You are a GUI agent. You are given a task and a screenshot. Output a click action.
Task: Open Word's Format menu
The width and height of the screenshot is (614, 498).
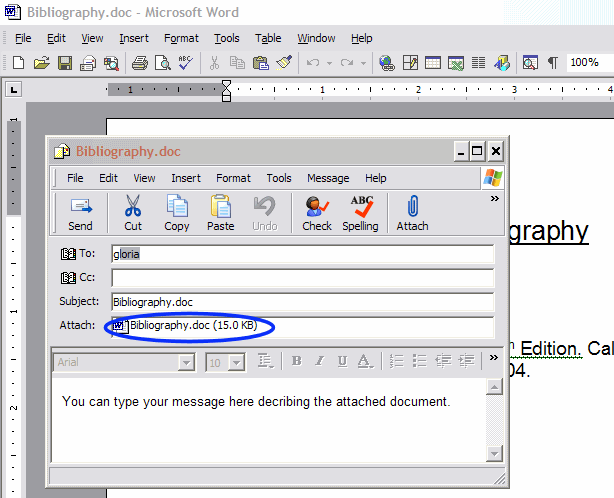181,38
